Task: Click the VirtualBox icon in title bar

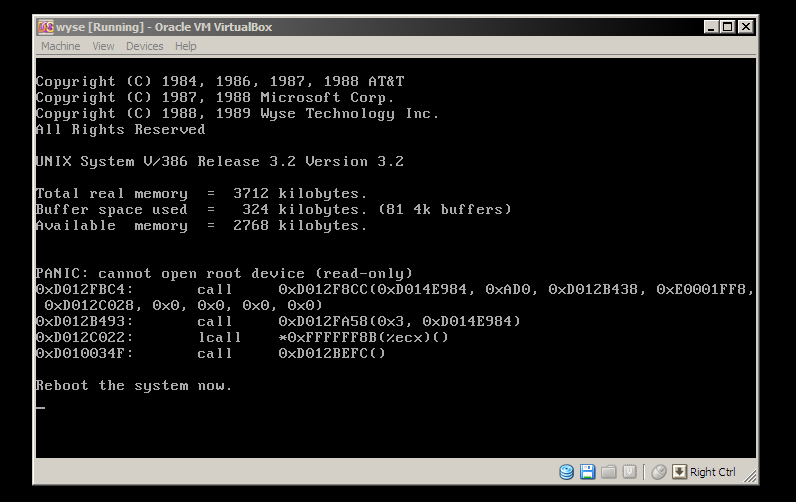Action: [46, 27]
